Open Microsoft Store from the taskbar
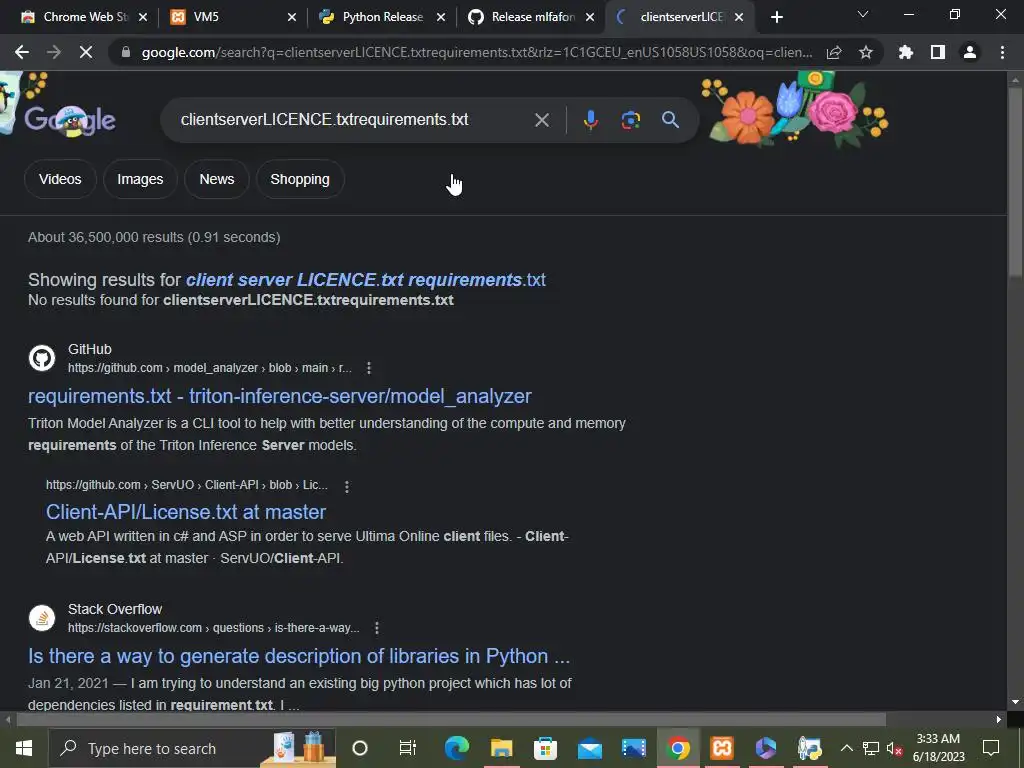Image resolution: width=1024 pixels, height=768 pixels. click(545, 748)
